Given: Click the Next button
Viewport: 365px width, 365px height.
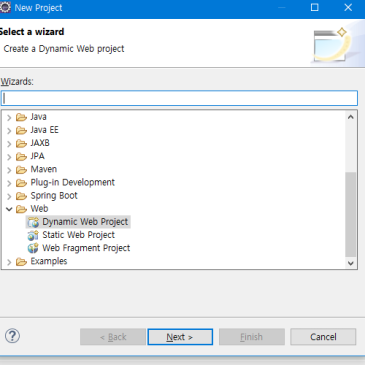Looking at the screenshot, I should (180, 337).
